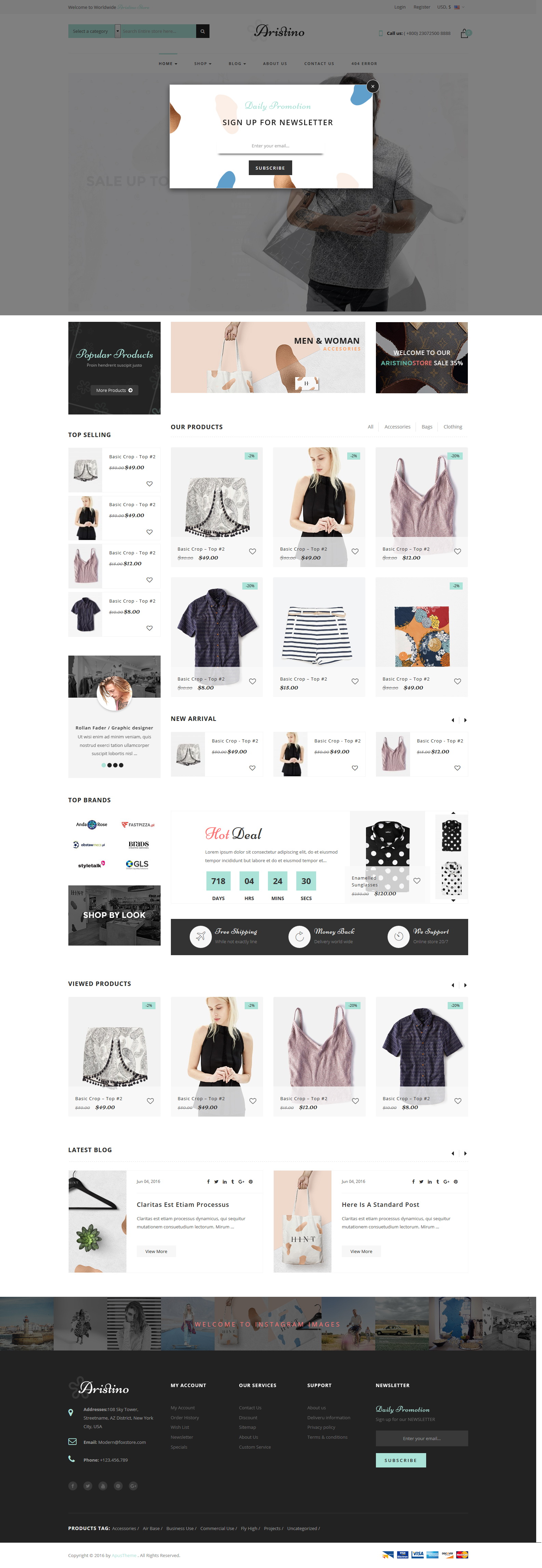Click the search magnifier icon in header
The height and width of the screenshot is (1568, 542).
[203, 31]
